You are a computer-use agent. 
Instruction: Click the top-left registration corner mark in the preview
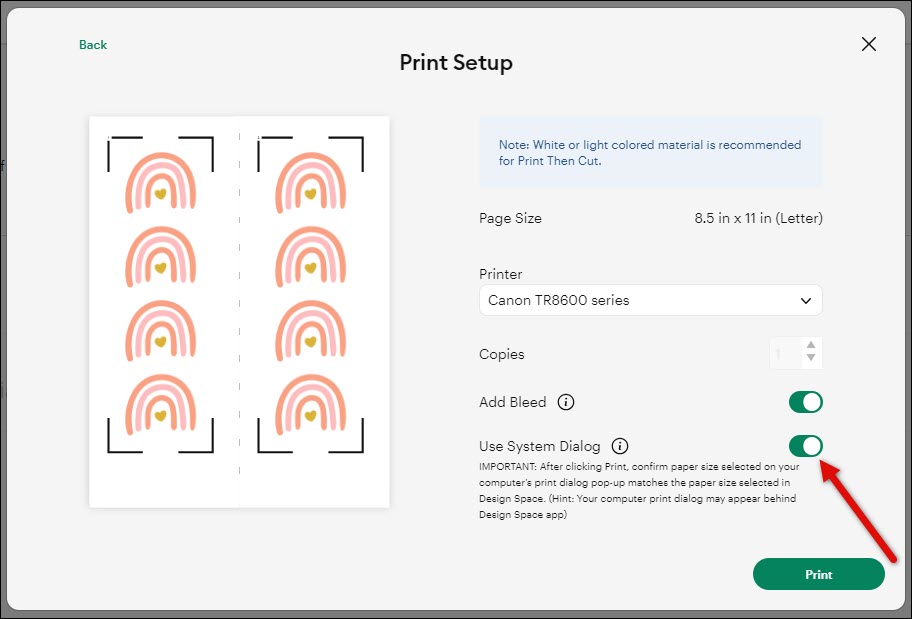click(111, 141)
